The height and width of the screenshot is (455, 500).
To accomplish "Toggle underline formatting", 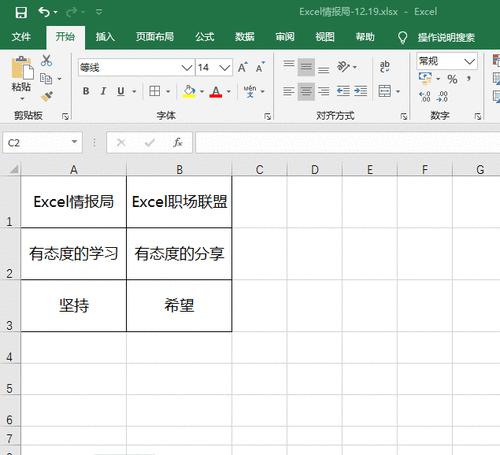I will [121, 91].
